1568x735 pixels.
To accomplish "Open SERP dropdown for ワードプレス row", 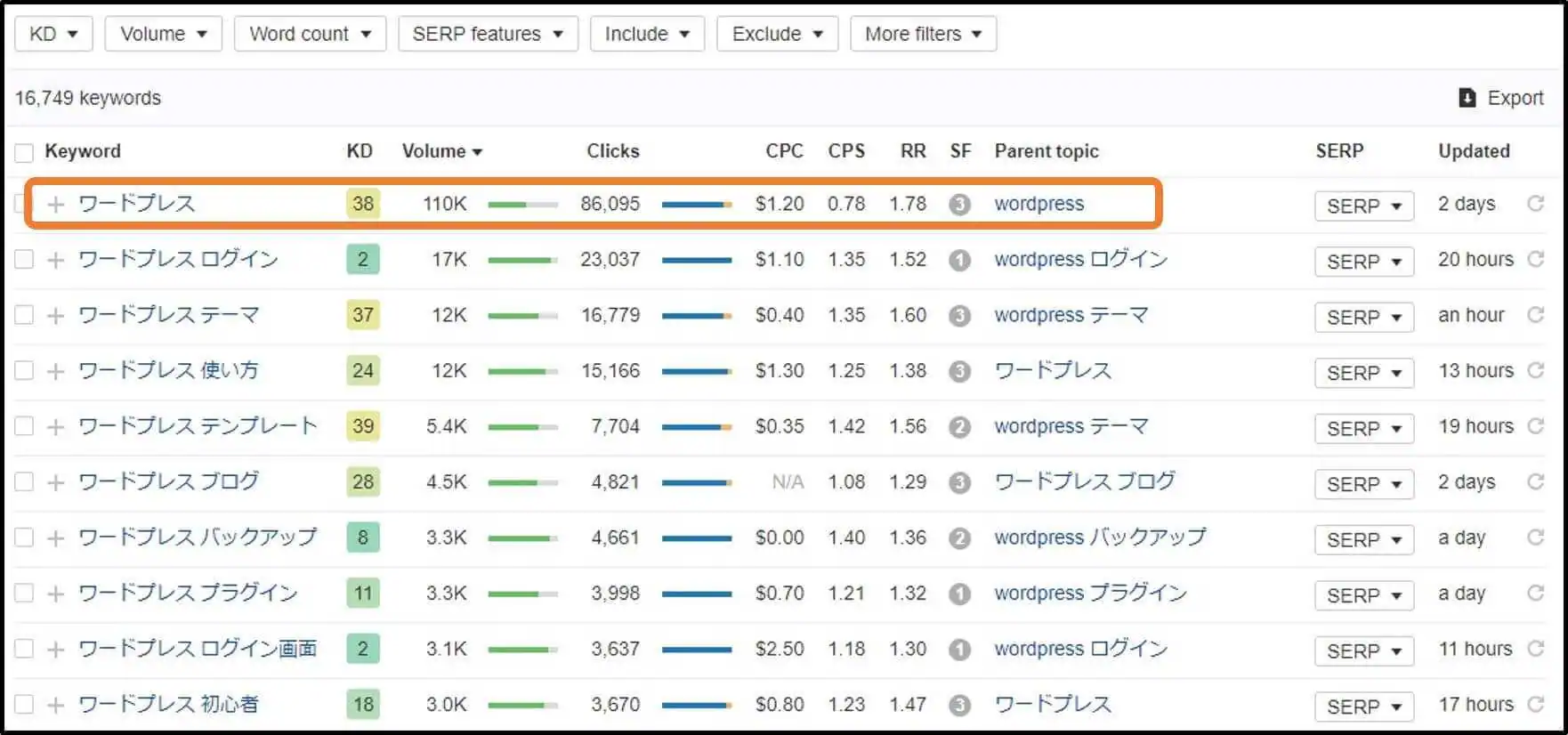I will pos(1363,206).
